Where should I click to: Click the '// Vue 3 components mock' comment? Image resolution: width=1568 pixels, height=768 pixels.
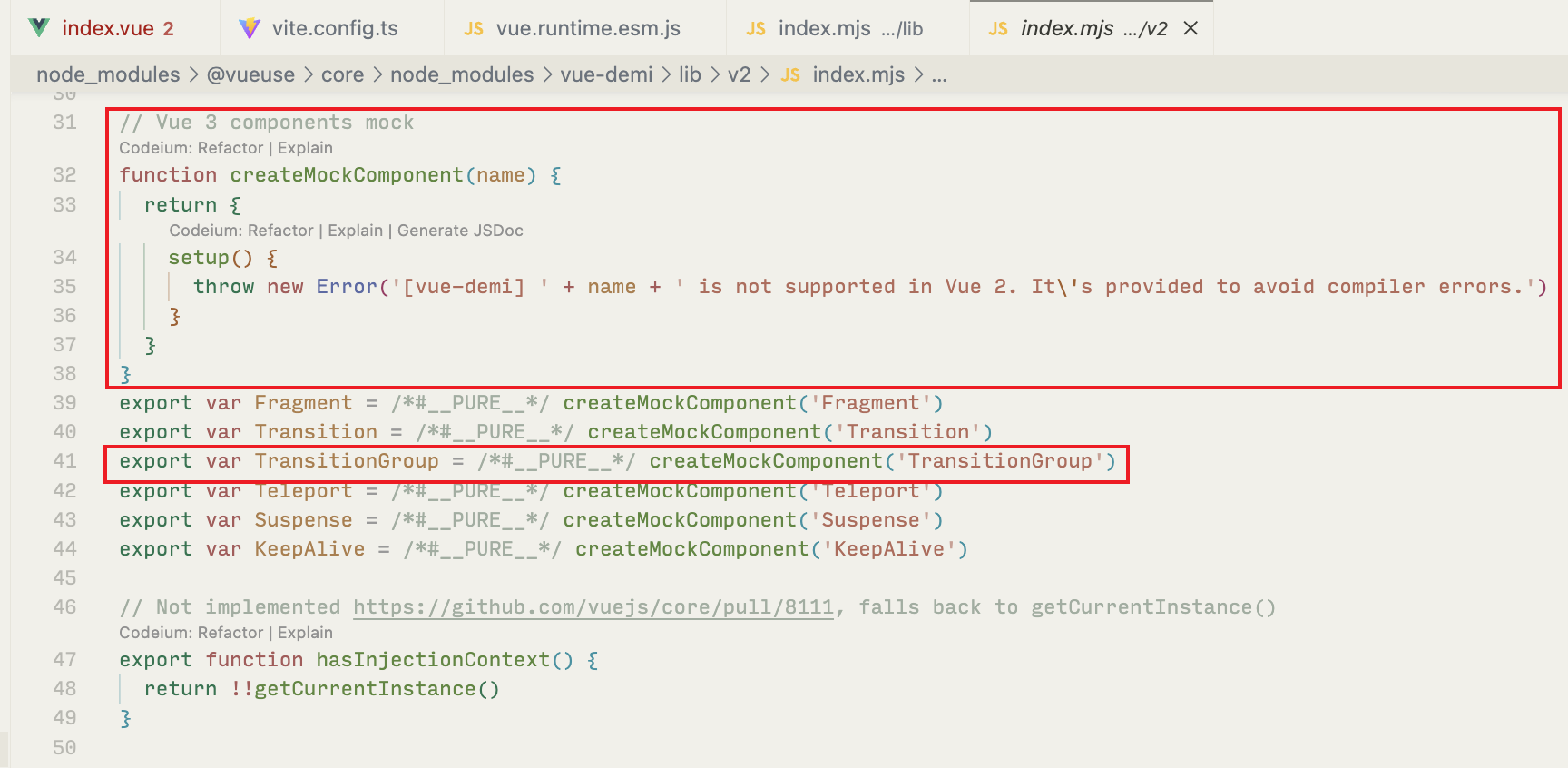tap(267, 122)
